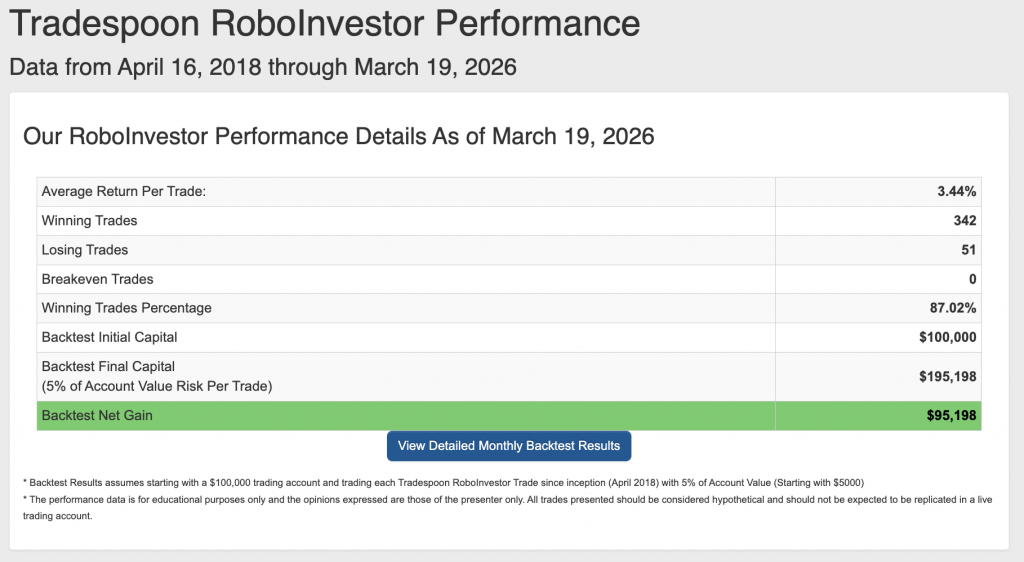
Task: Click the Tradespoon RoboInvestor Performance page title
Action: tap(322, 23)
